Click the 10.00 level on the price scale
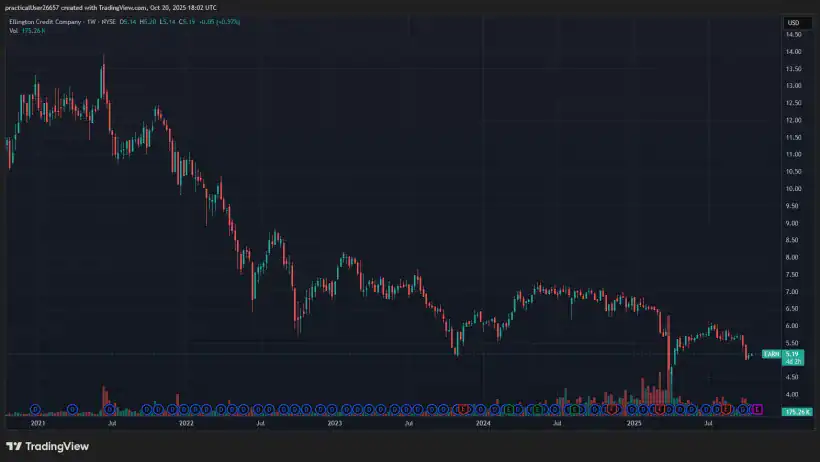 point(794,188)
